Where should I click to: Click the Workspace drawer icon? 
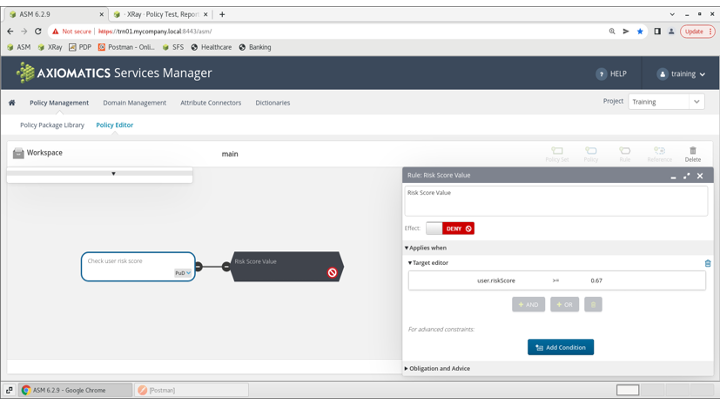pyautogui.click(x=18, y=153)
